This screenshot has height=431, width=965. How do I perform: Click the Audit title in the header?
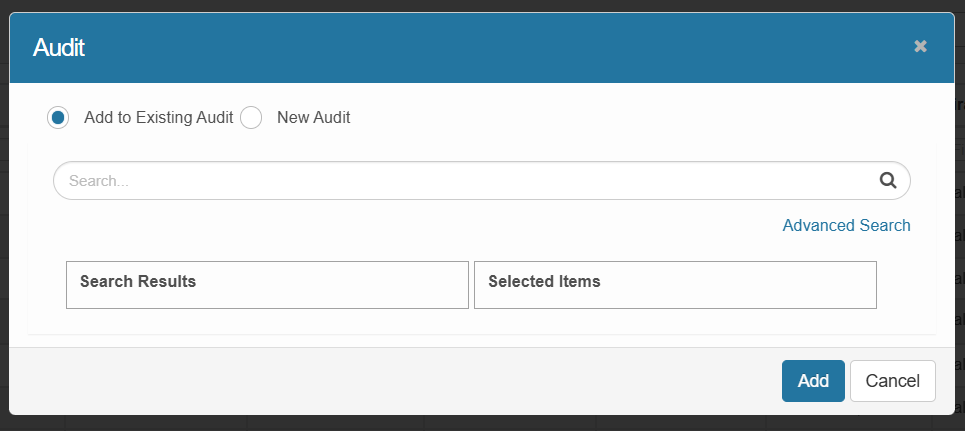[59, 47]
